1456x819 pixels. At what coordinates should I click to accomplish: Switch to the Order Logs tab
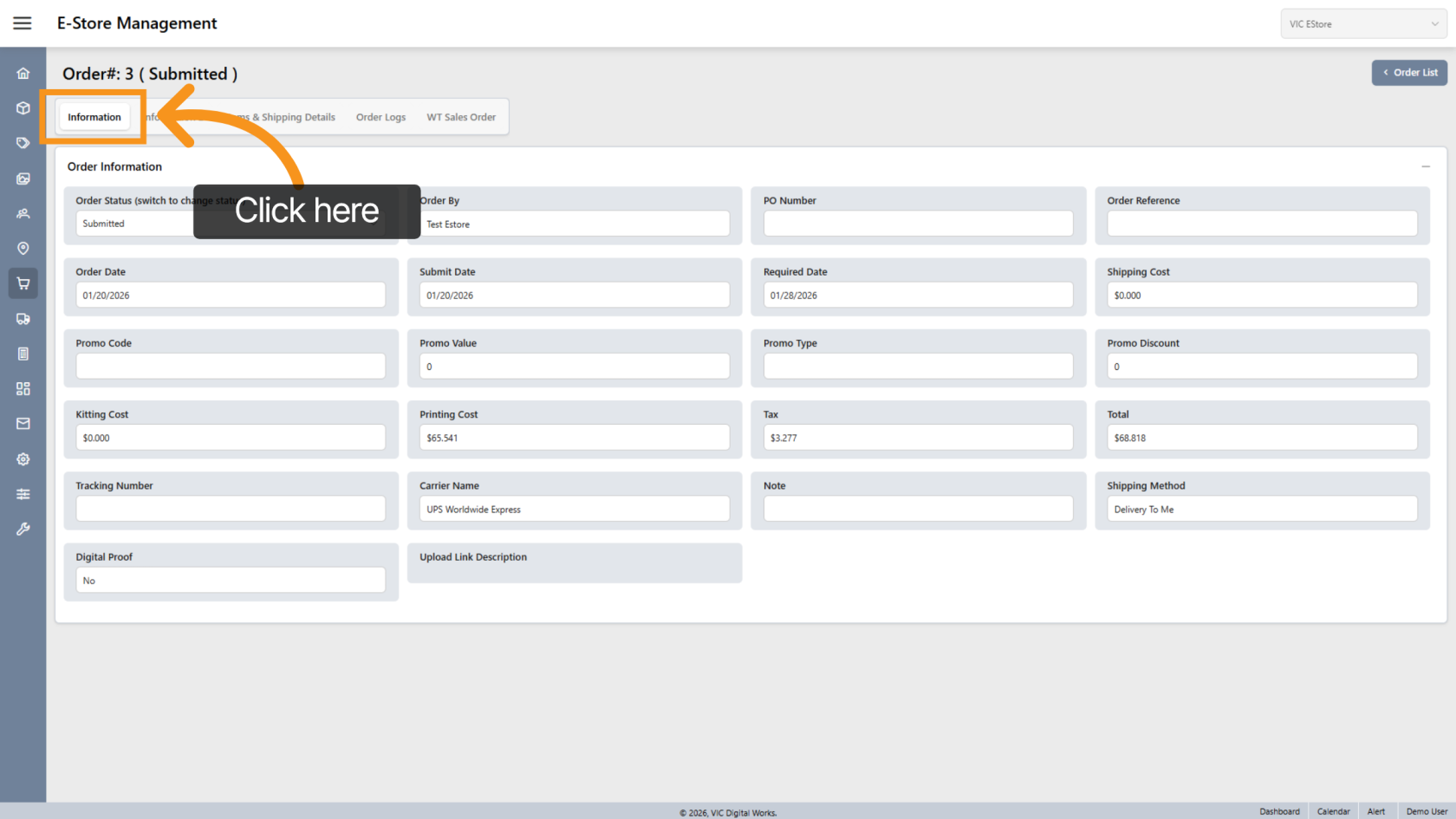tap(380, 117)
